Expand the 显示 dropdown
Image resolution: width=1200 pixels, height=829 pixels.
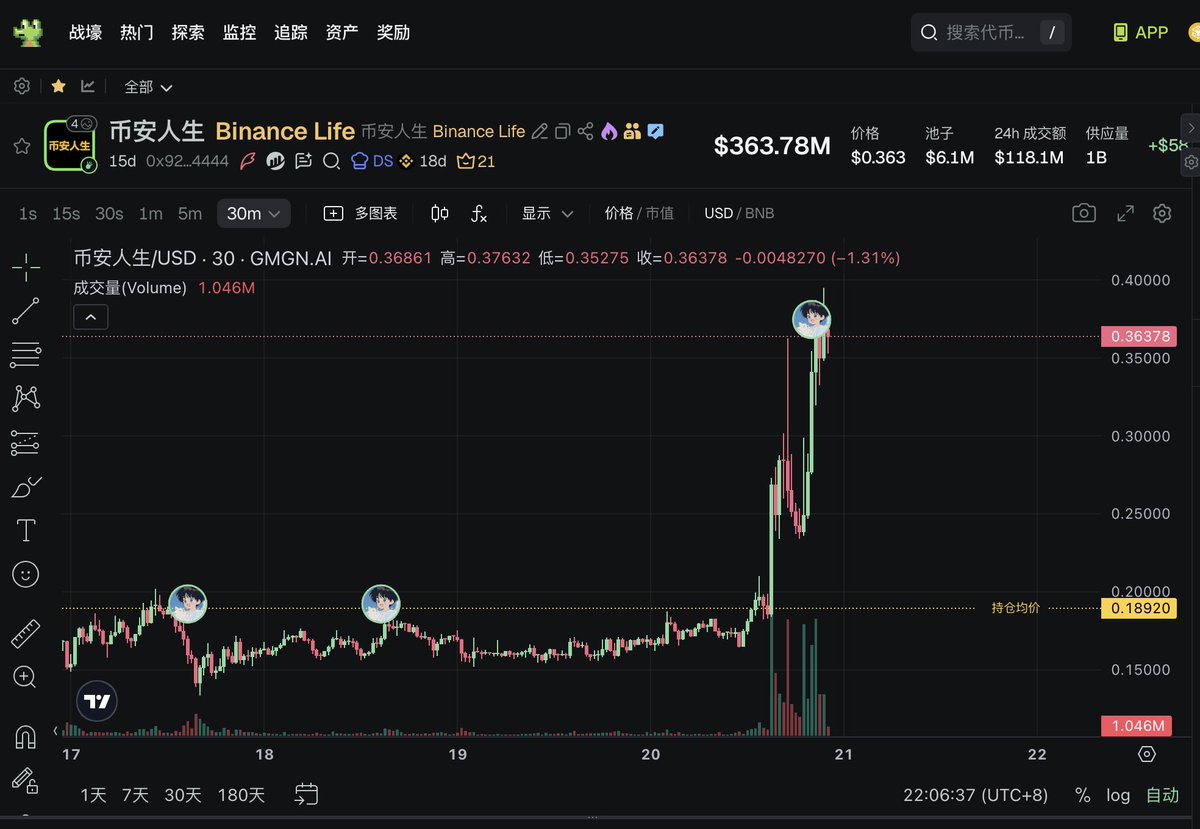[x=547, y=213]
